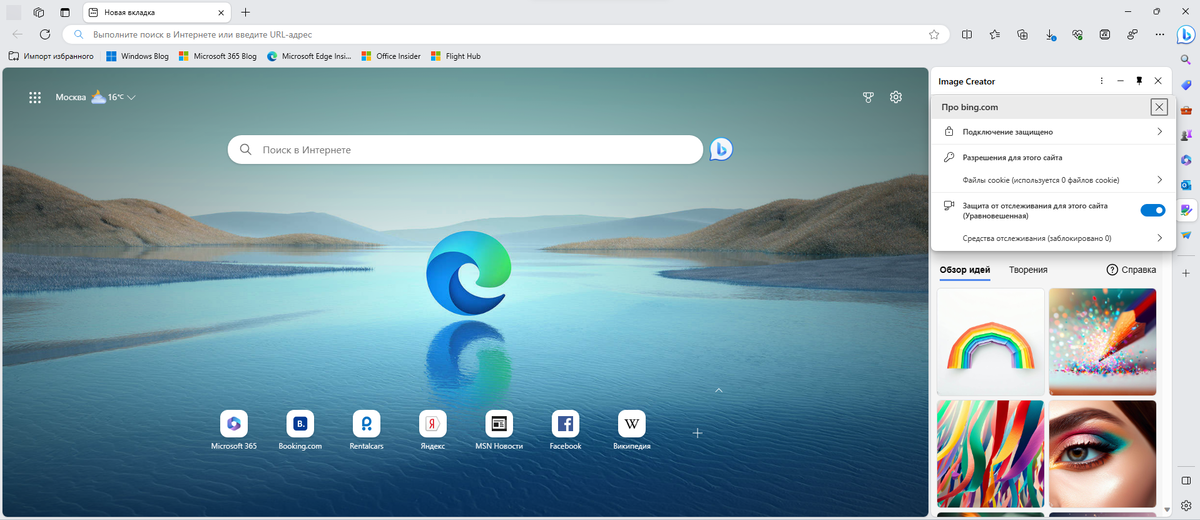The image size is (1200, 520).
Task: Expand Файлы cookie details arrow
Action: tap(1159, 180)
